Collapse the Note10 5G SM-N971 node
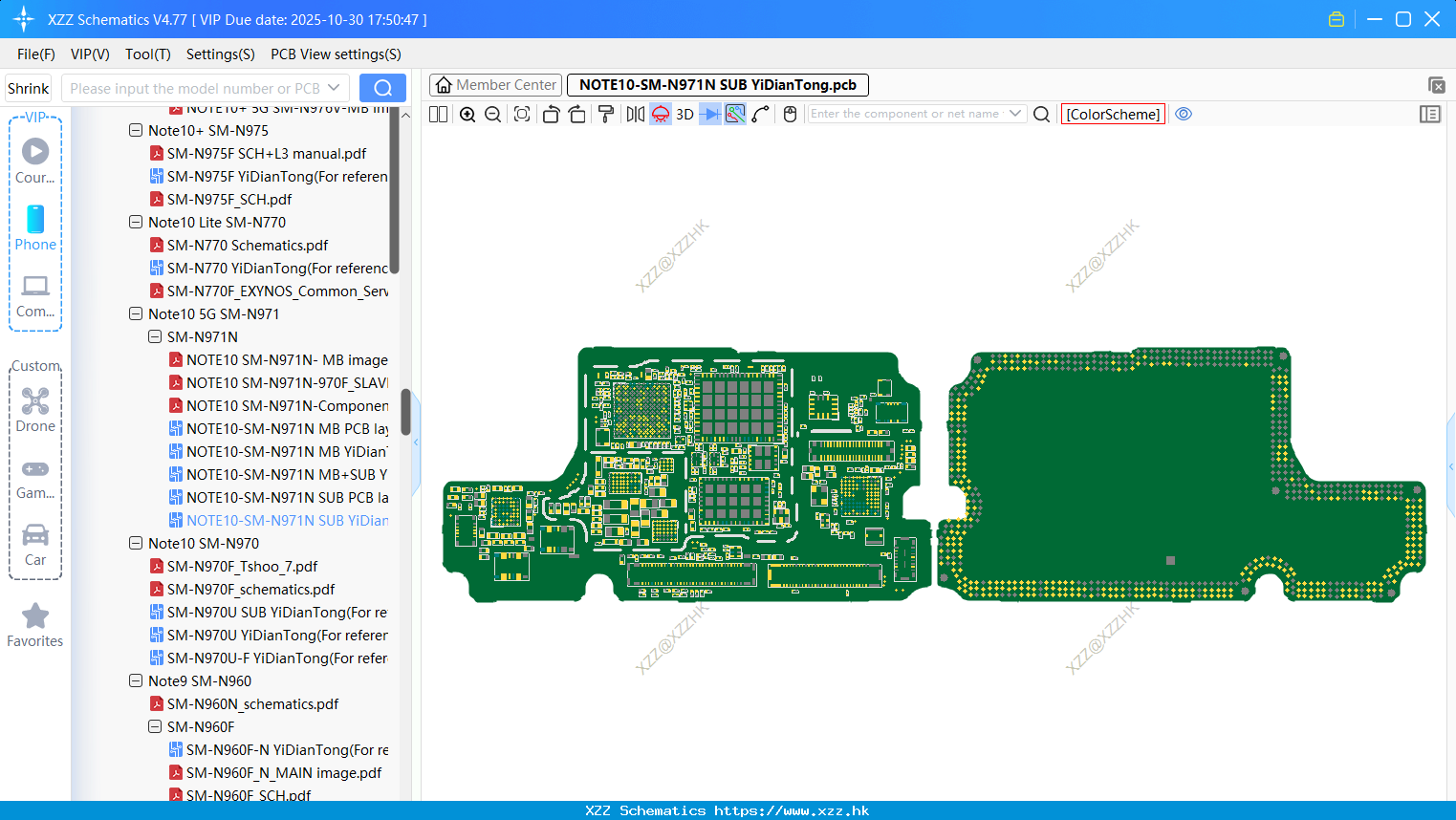 (136, 313)
